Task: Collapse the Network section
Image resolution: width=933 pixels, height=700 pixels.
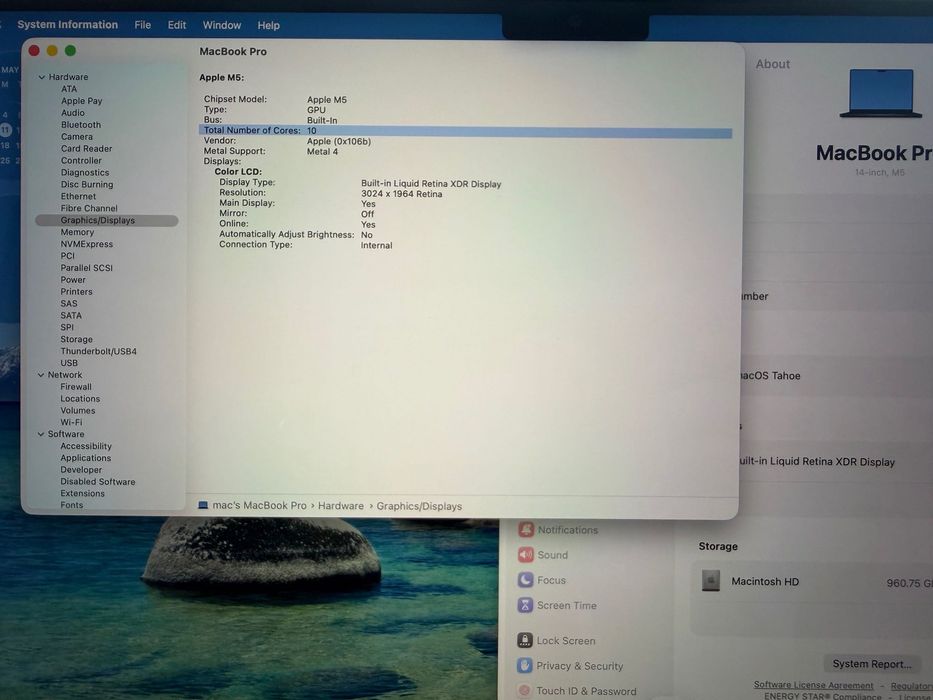Action: [41, 375]
